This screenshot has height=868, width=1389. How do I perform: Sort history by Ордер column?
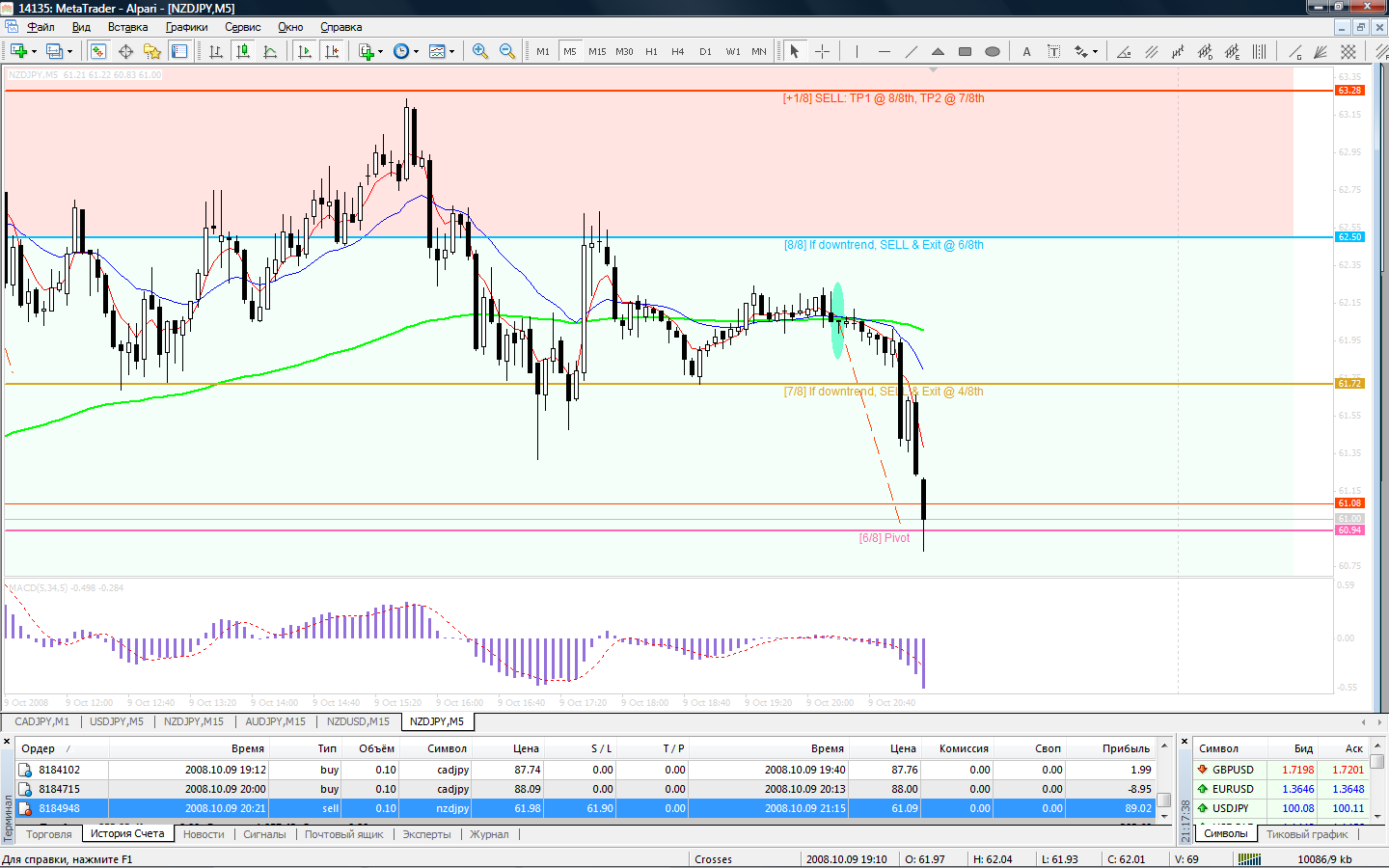tap(62, 748)
